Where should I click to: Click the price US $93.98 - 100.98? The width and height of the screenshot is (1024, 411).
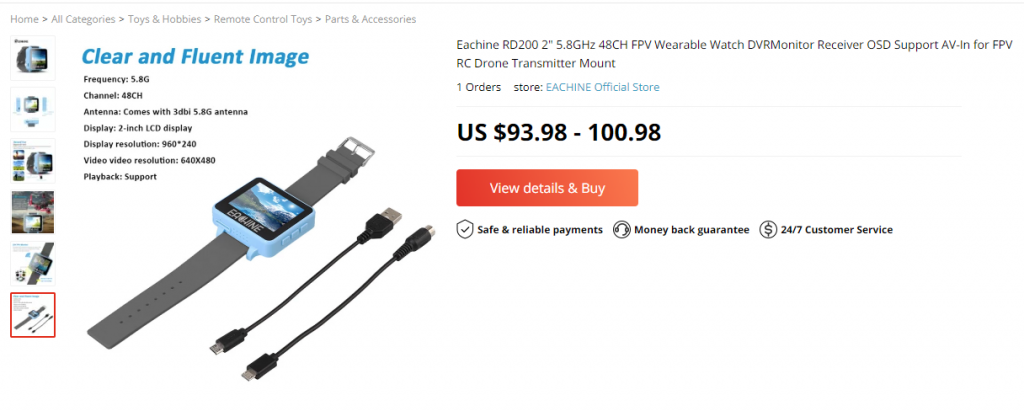(559, 132)
